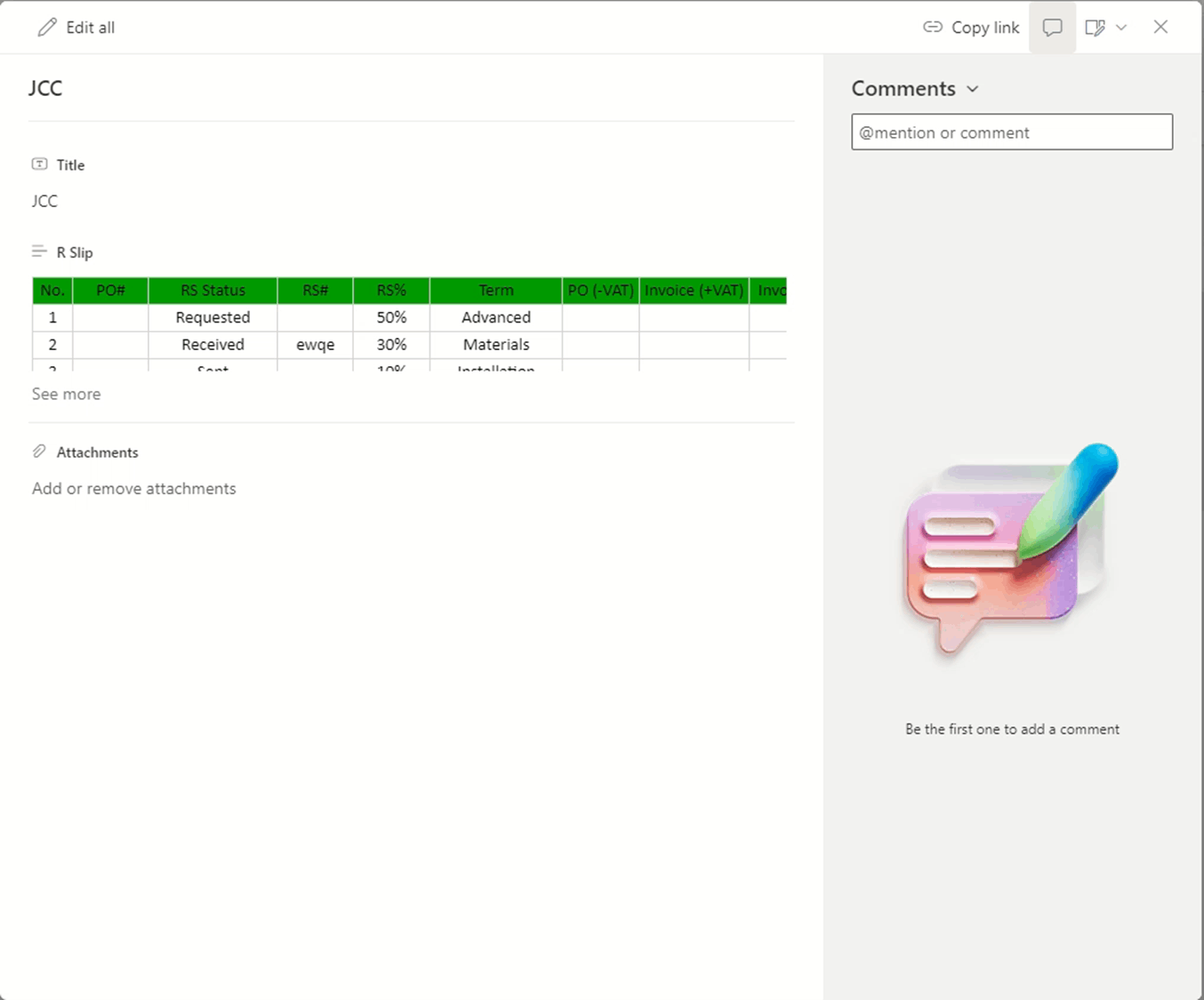Viewport: 1204px width, 1000px height.
Task: Expand the edit form dropdown chevron
Action: (x=1121, y=28)
